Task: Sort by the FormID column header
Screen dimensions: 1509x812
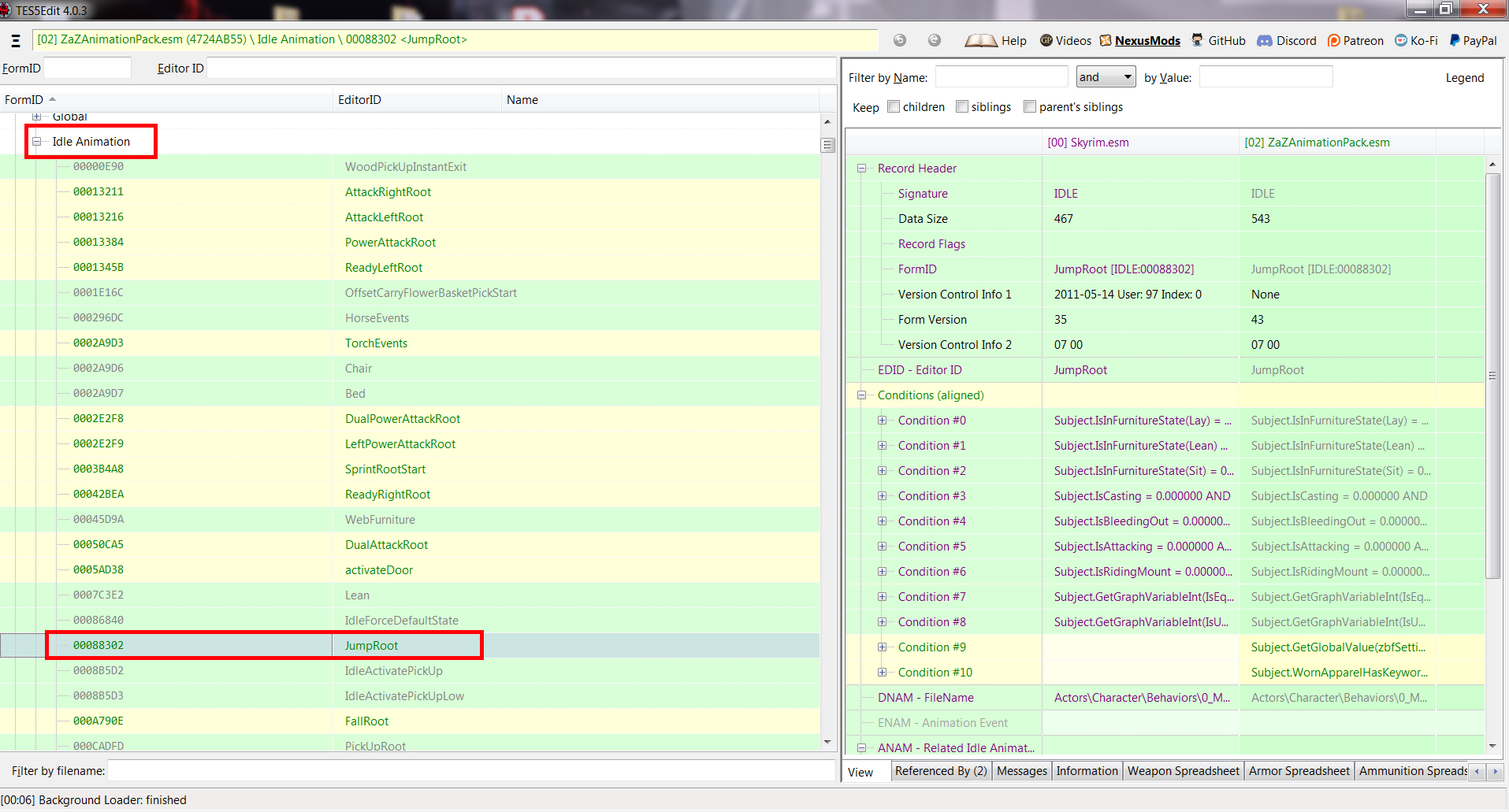Action: click(x=167, y=100)
